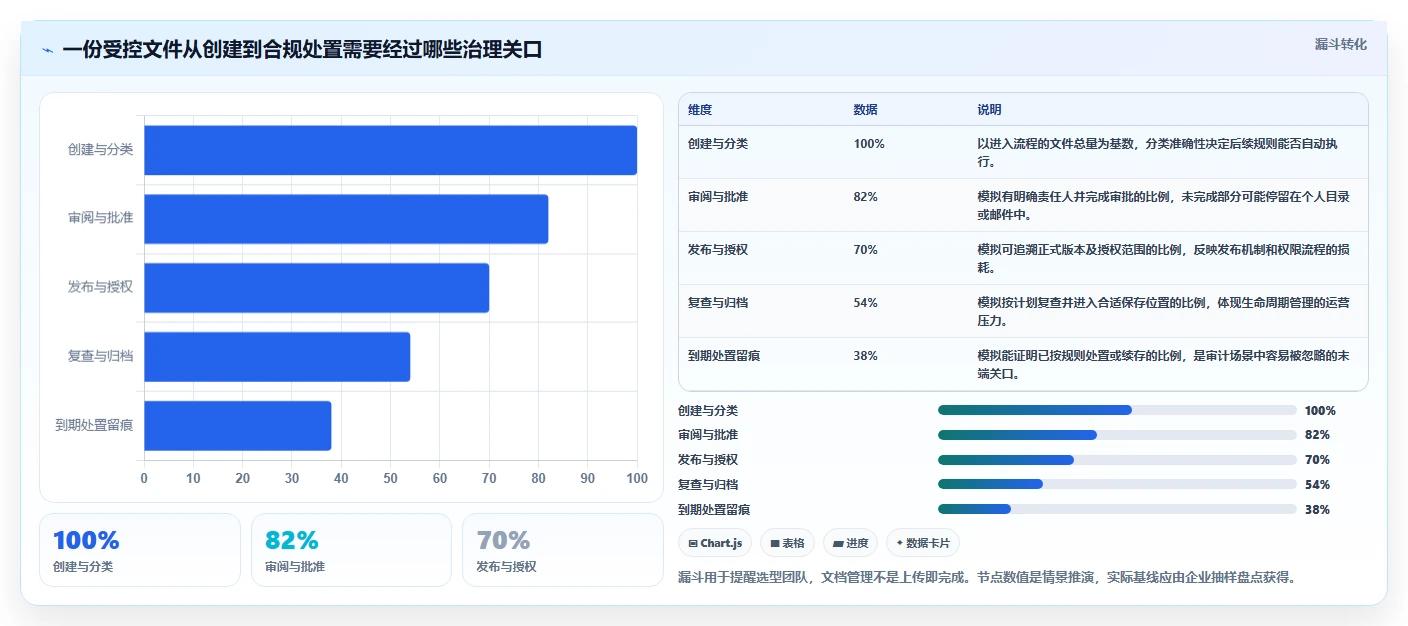Click the description starting 模拟有明确责任人
Viewport: 1408px width, 626px height.
point(1162,205)
